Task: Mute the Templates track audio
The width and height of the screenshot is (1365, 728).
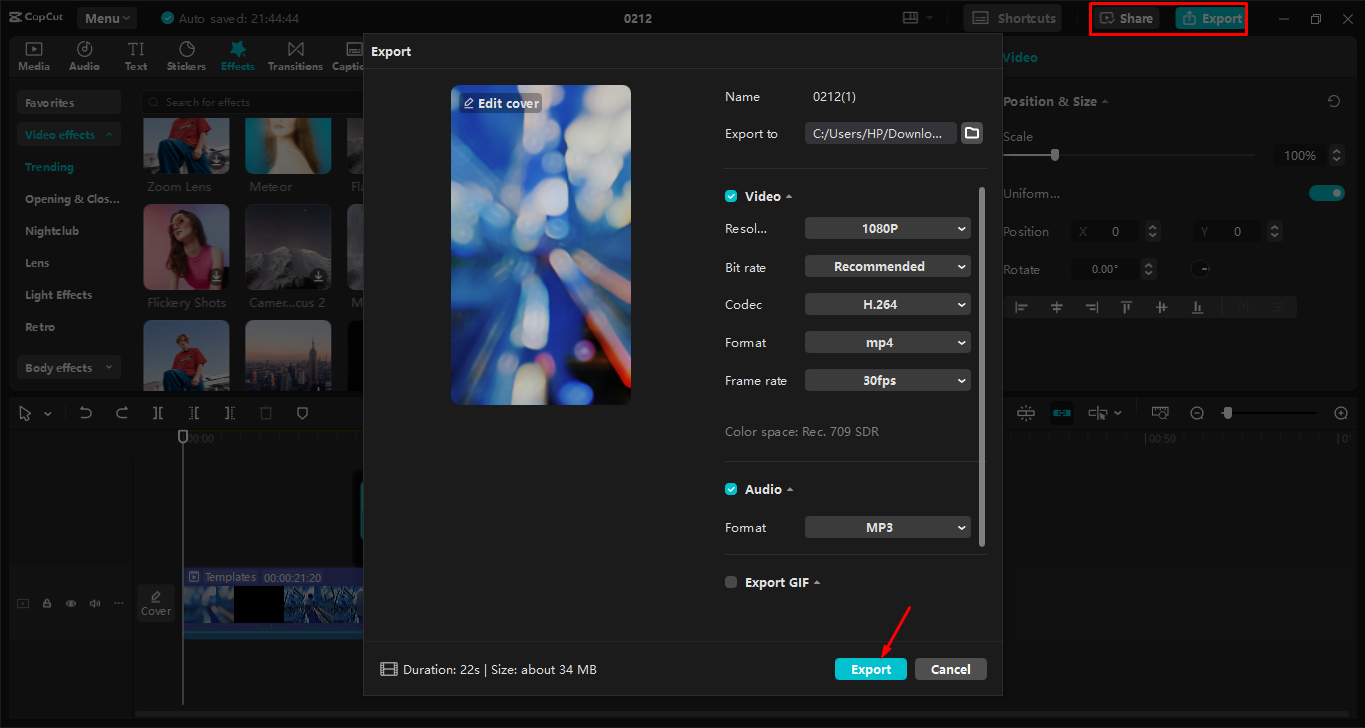Action: click(94, 603)
